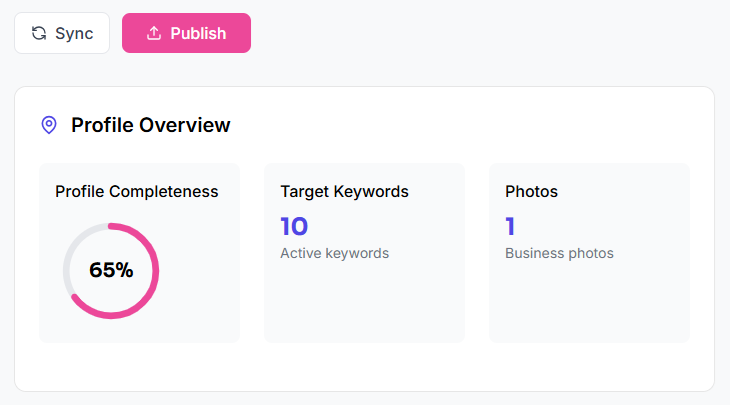Click the sync arrows icon

coord(39,33)
